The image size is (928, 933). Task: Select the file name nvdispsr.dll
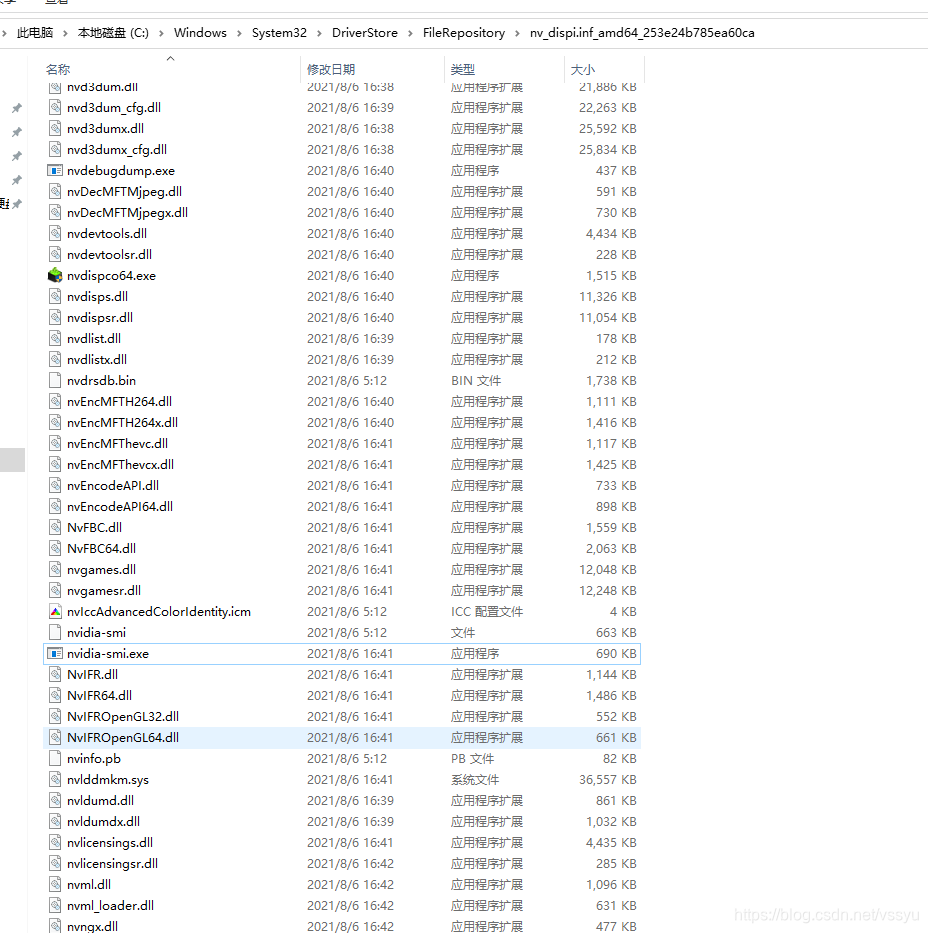click(x=100, y=318)
